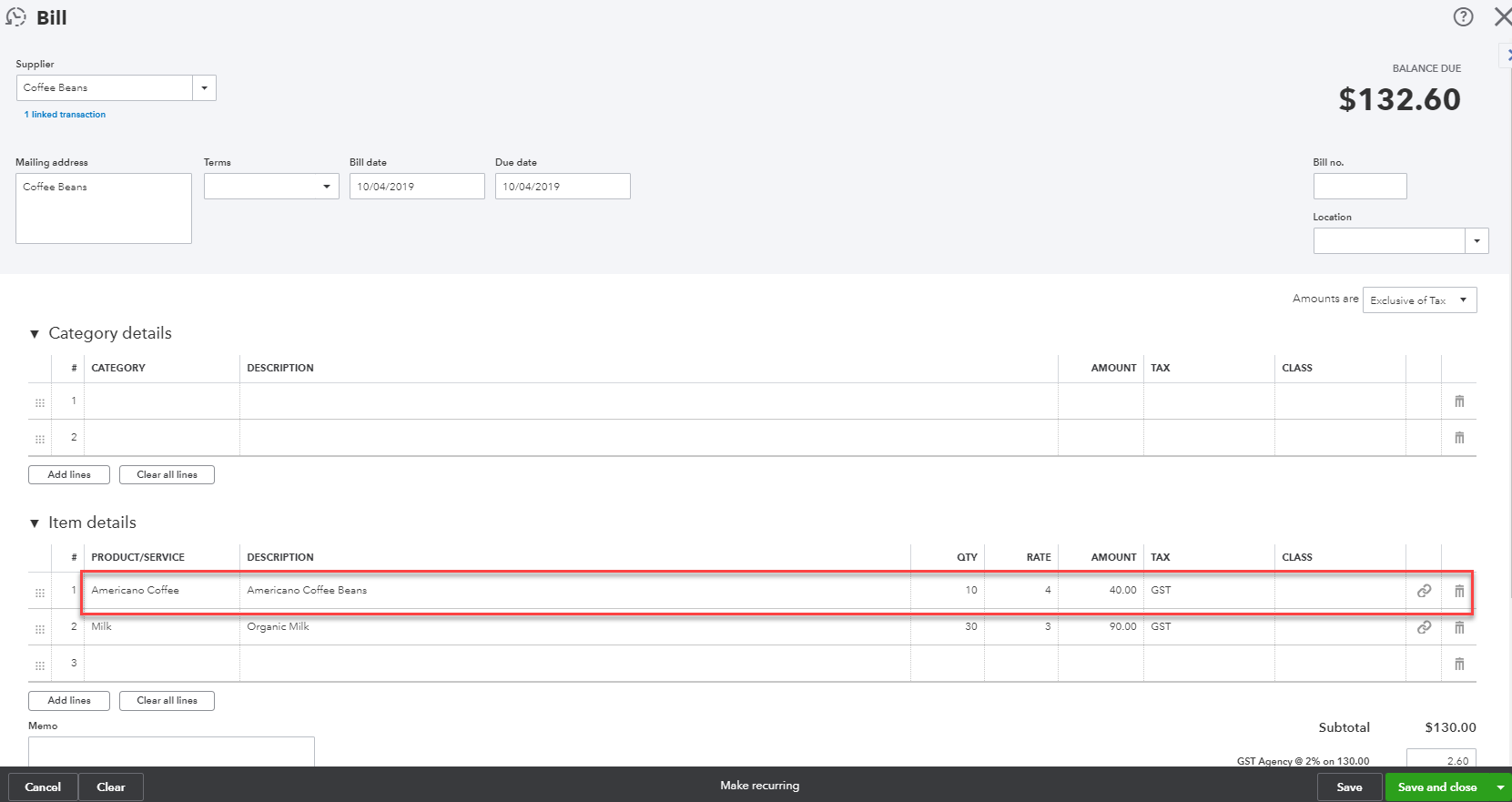
Task: Click the Due date field
Action: coord(563,187)
